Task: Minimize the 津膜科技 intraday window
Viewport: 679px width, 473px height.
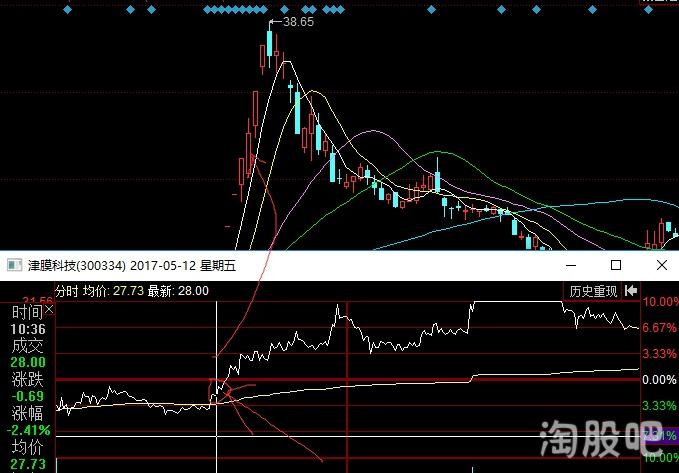Action: 571,265
